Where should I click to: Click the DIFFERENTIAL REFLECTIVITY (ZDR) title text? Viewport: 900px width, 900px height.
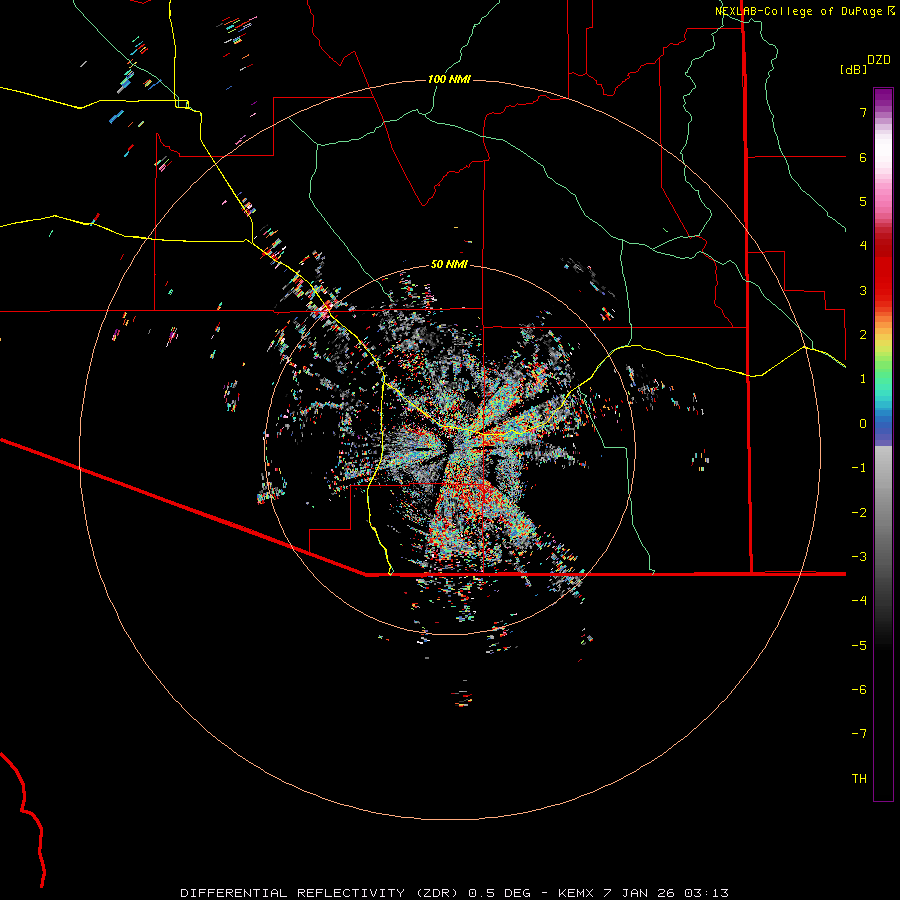(x=319, y=893)
